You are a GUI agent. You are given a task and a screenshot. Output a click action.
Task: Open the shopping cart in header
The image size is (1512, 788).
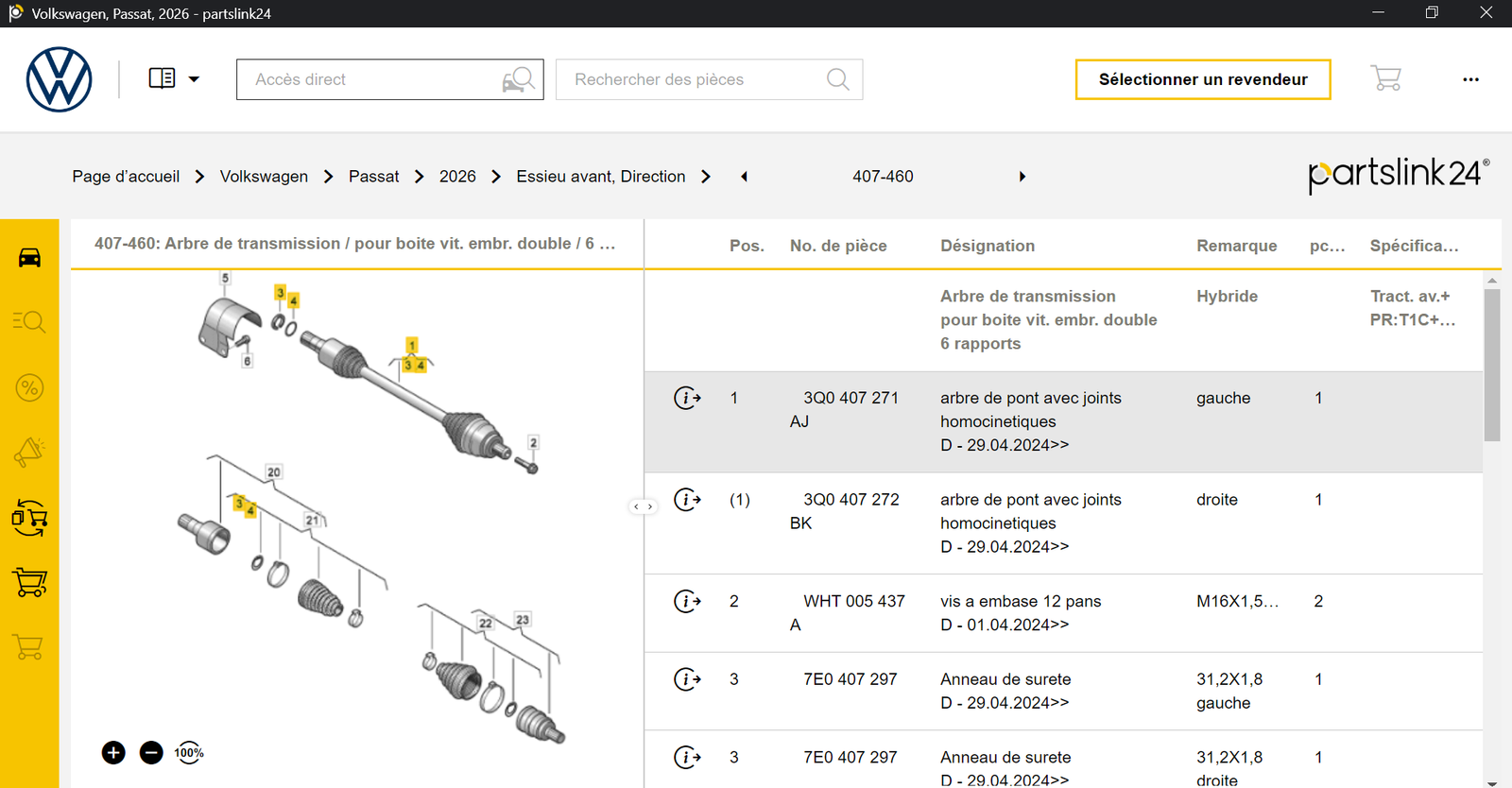(x=1386, y=78)
